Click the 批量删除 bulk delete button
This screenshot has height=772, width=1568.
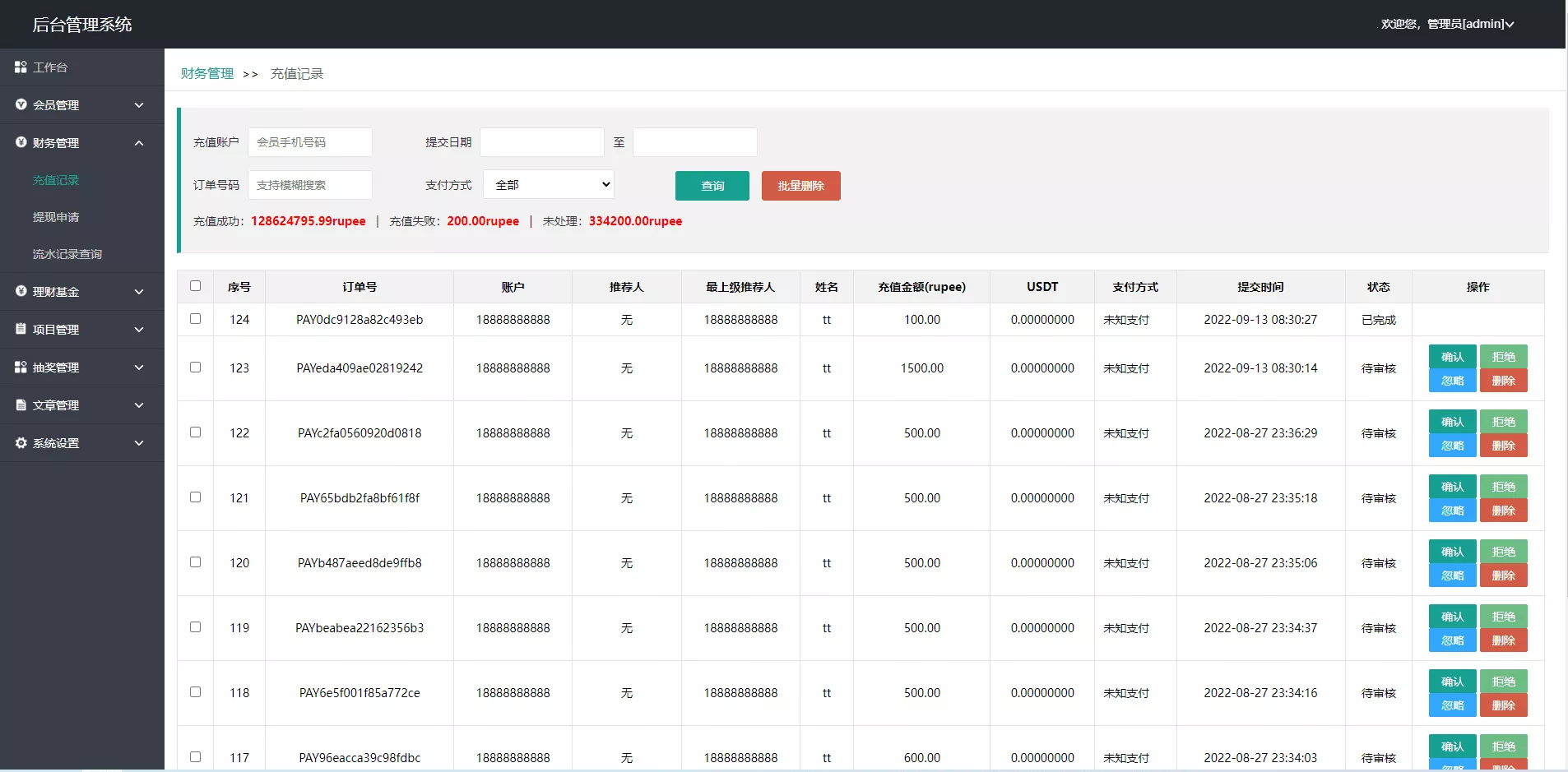click(800, 185)
